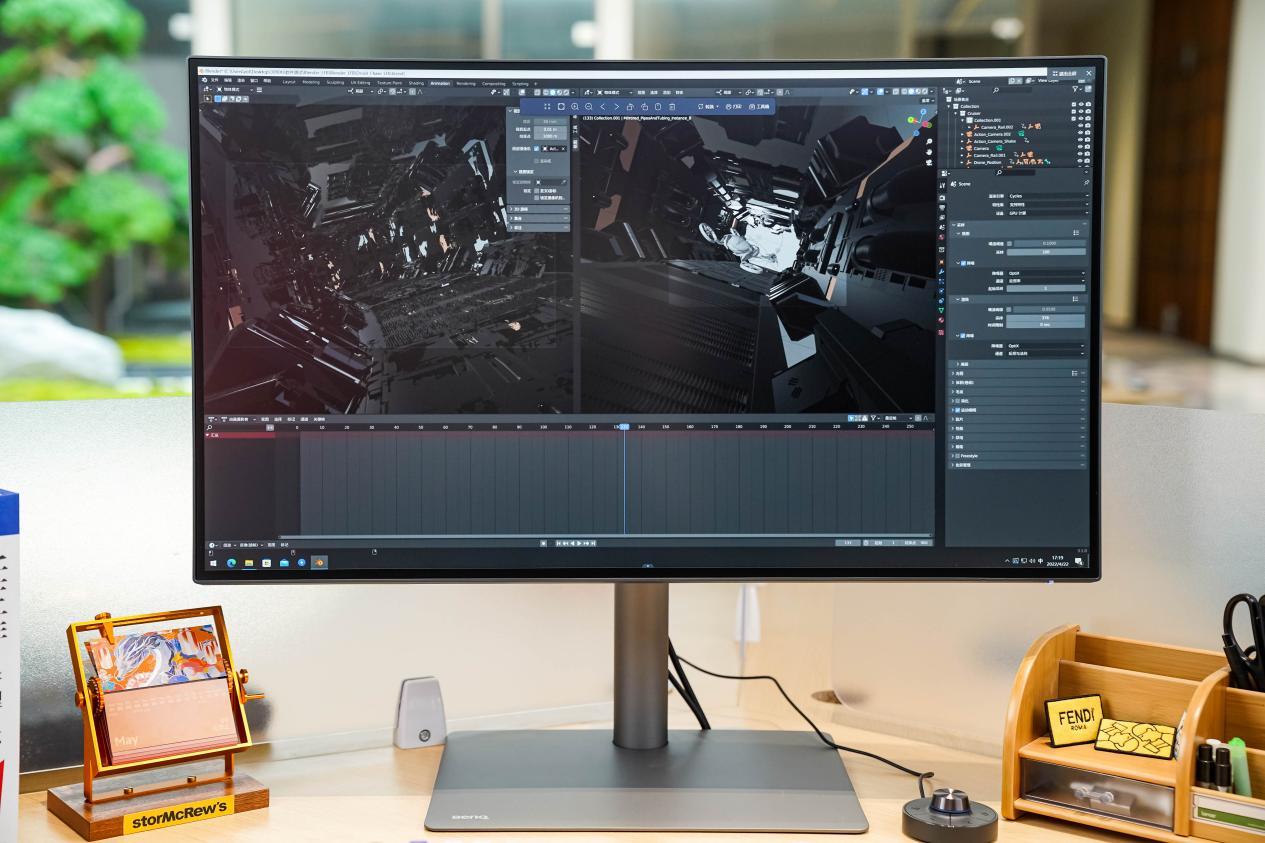Image resolution: width=1265 pixels, height=843 pixels.
Task: Click the taskbar clock showing 17:19
Action: (1057, 560)
